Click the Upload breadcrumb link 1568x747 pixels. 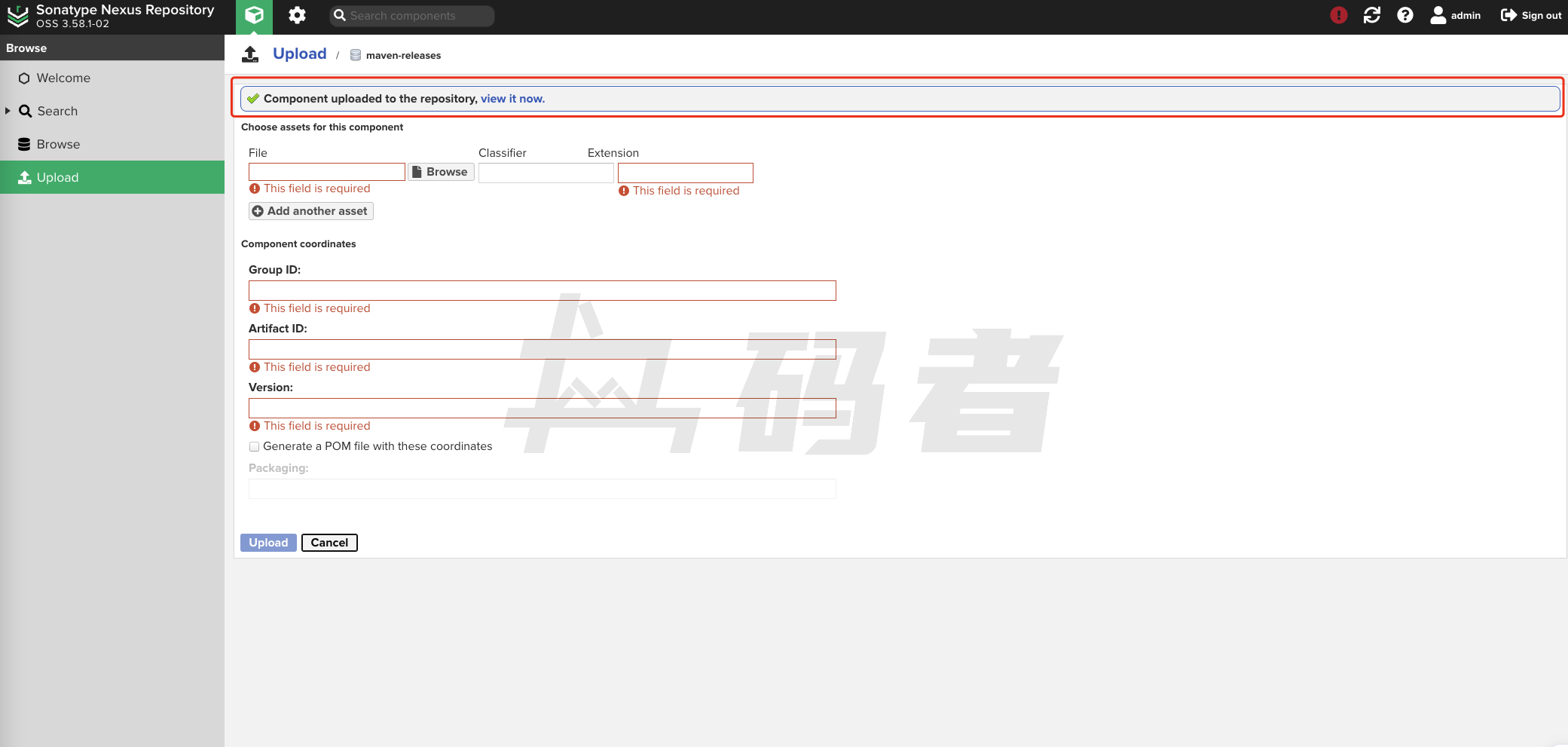point(299,54)
